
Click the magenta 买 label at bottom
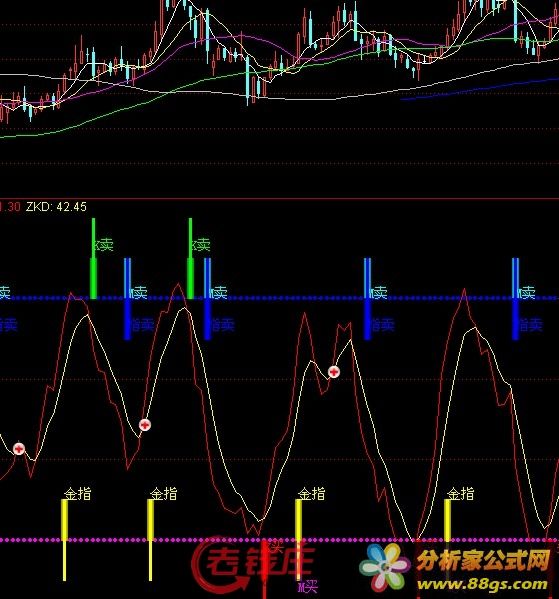(x=308, y=587)
